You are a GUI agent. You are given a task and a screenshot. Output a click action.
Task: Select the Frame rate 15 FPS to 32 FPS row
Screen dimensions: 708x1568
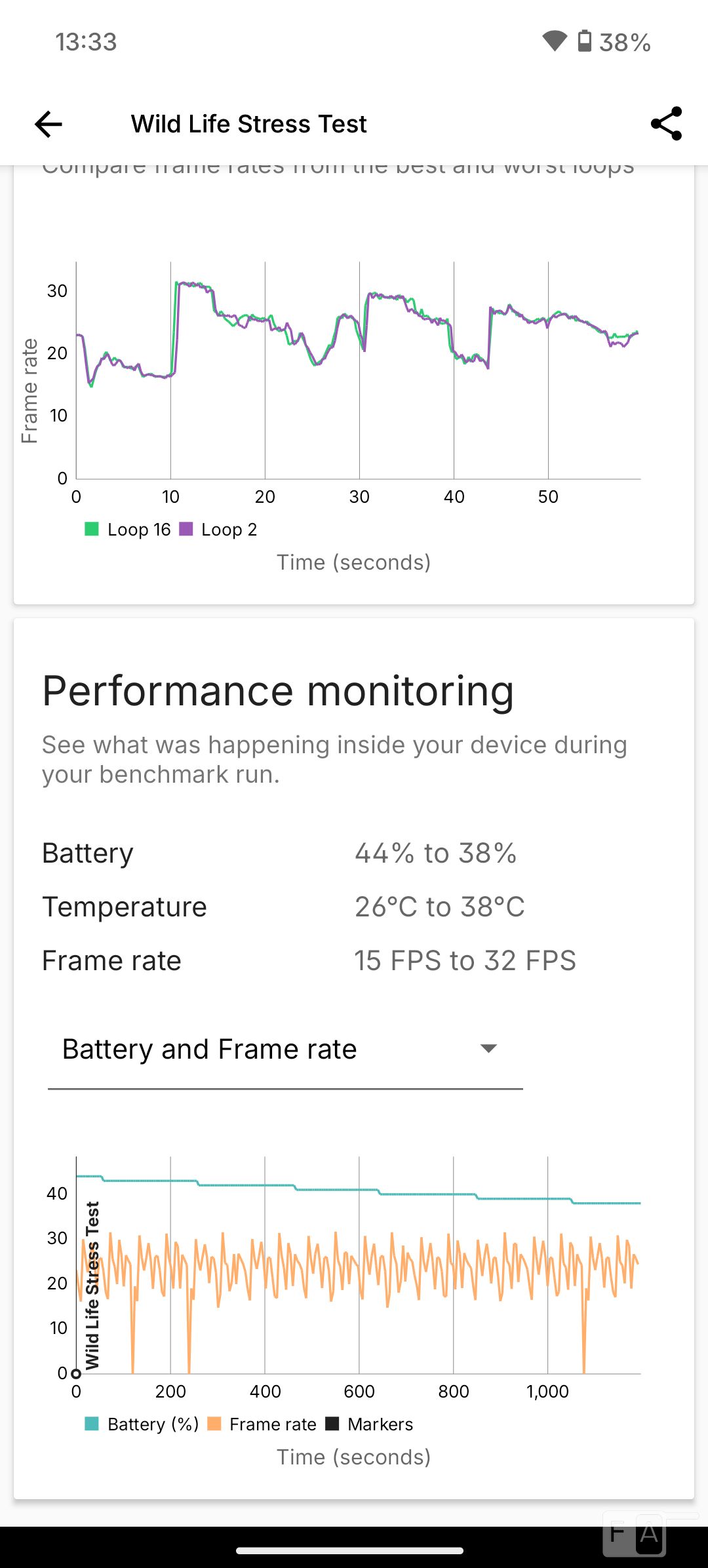tap(354, 961)
